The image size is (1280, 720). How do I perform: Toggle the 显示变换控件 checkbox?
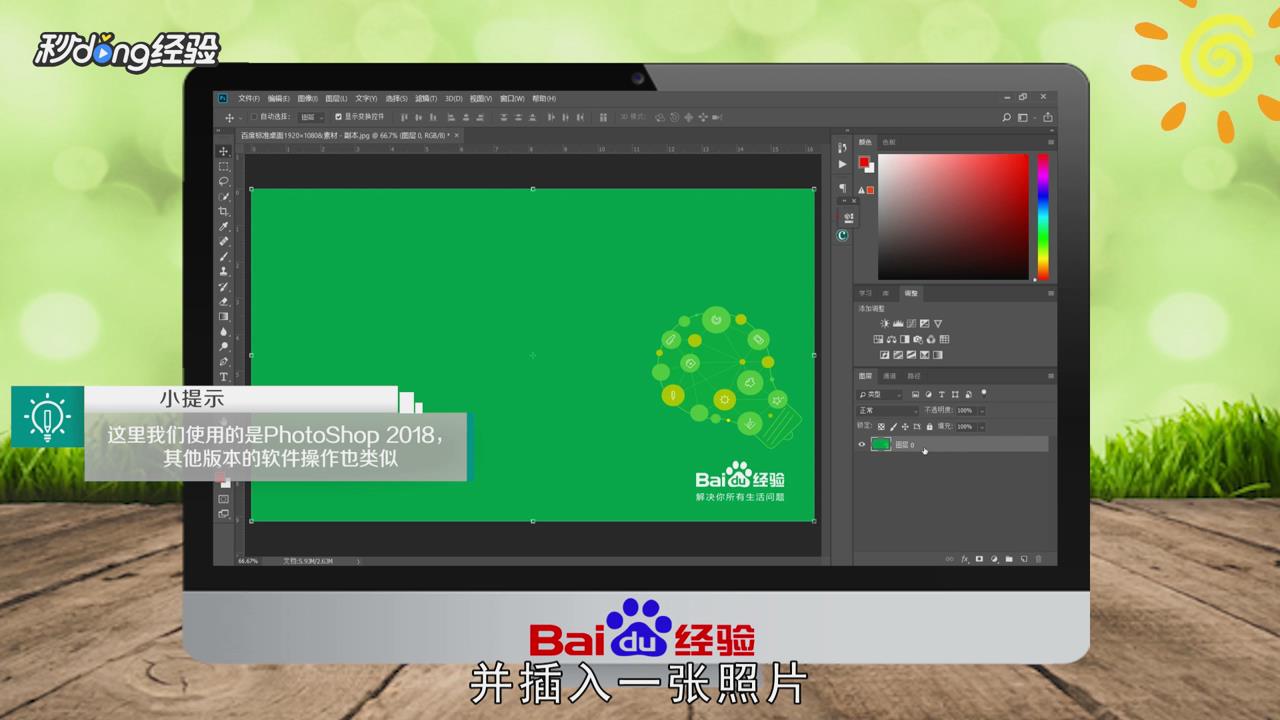(338, 116)
